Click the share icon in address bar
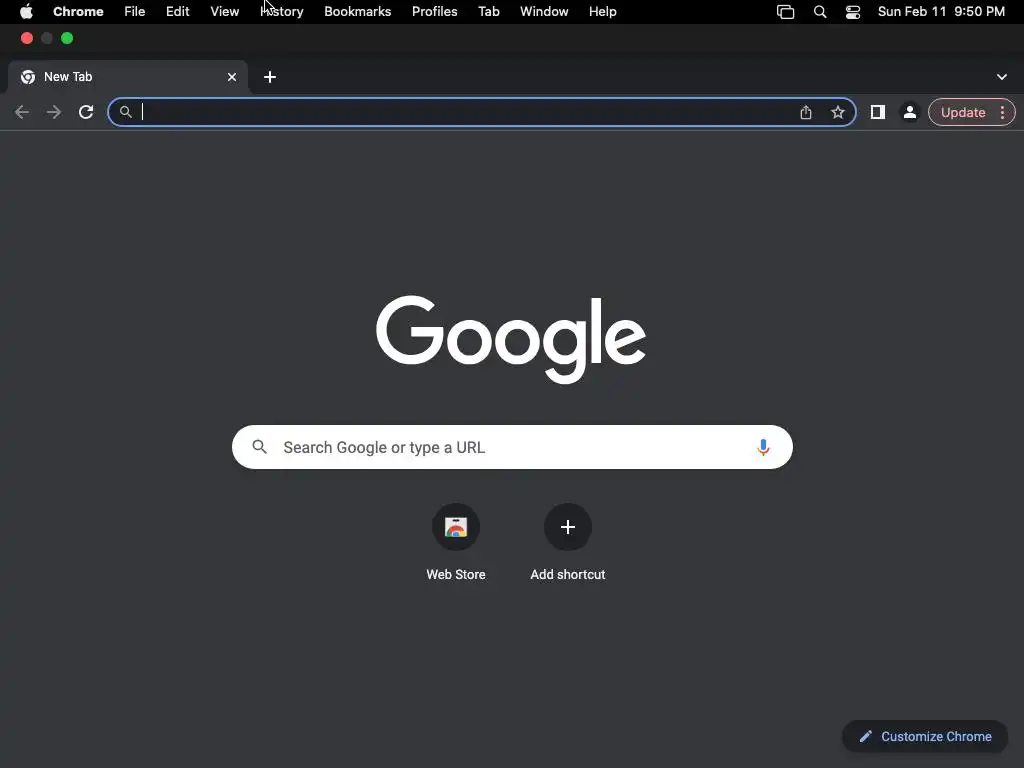The width and height of the screenshot is (1024, 768). point(806,112)
